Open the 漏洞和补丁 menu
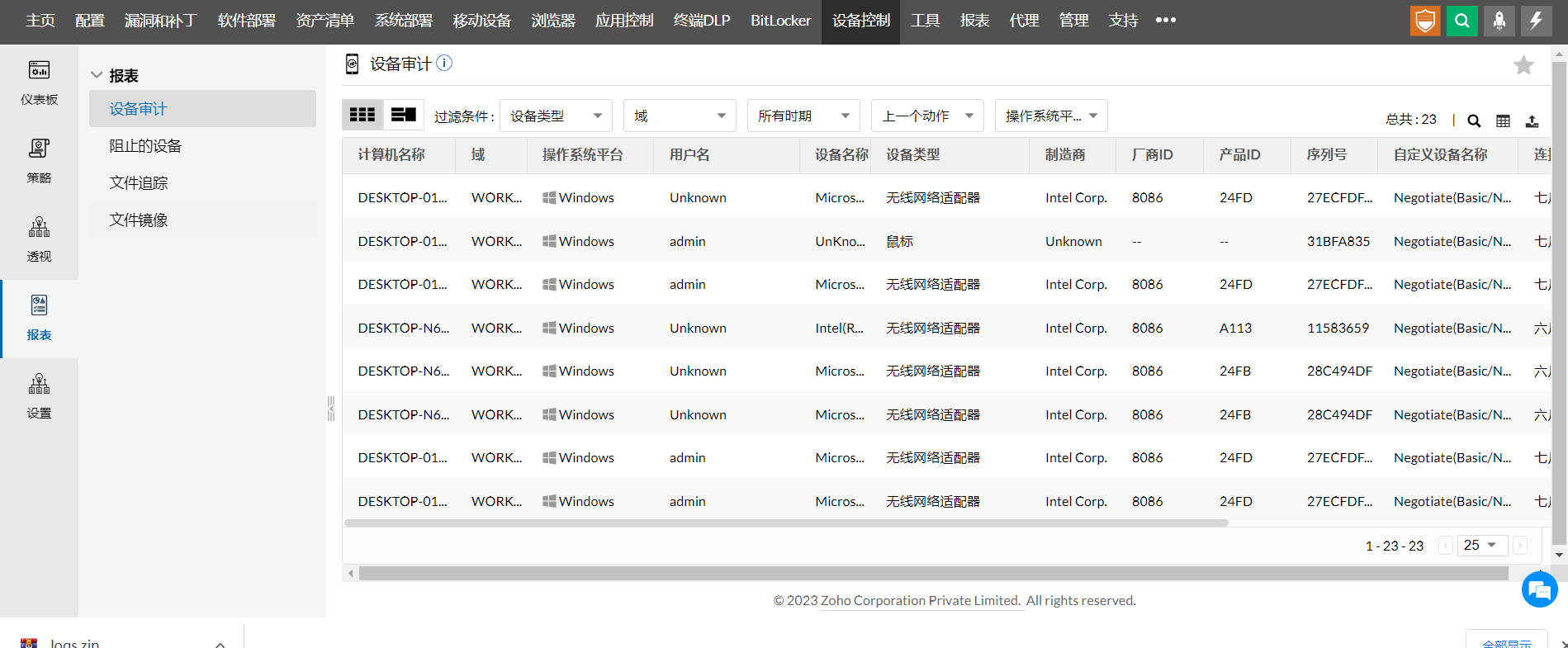1568x648 pixels. point(160,21)
